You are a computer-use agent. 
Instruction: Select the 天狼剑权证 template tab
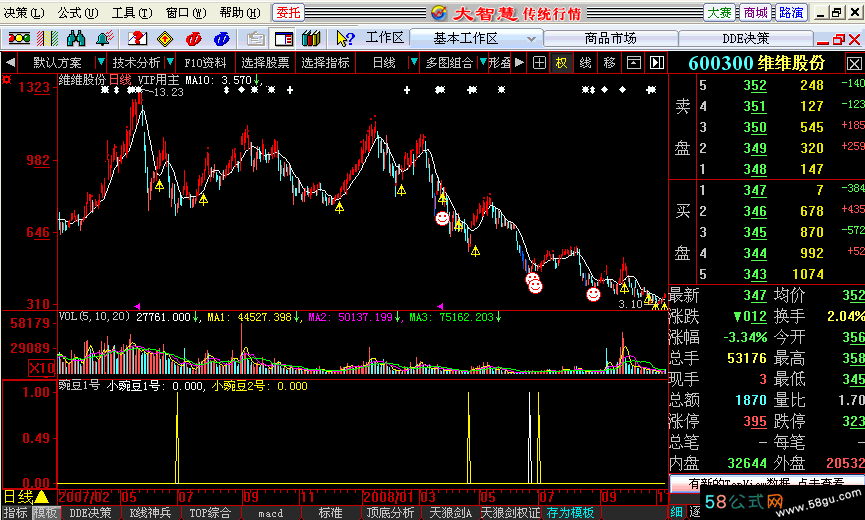point(510,513)
